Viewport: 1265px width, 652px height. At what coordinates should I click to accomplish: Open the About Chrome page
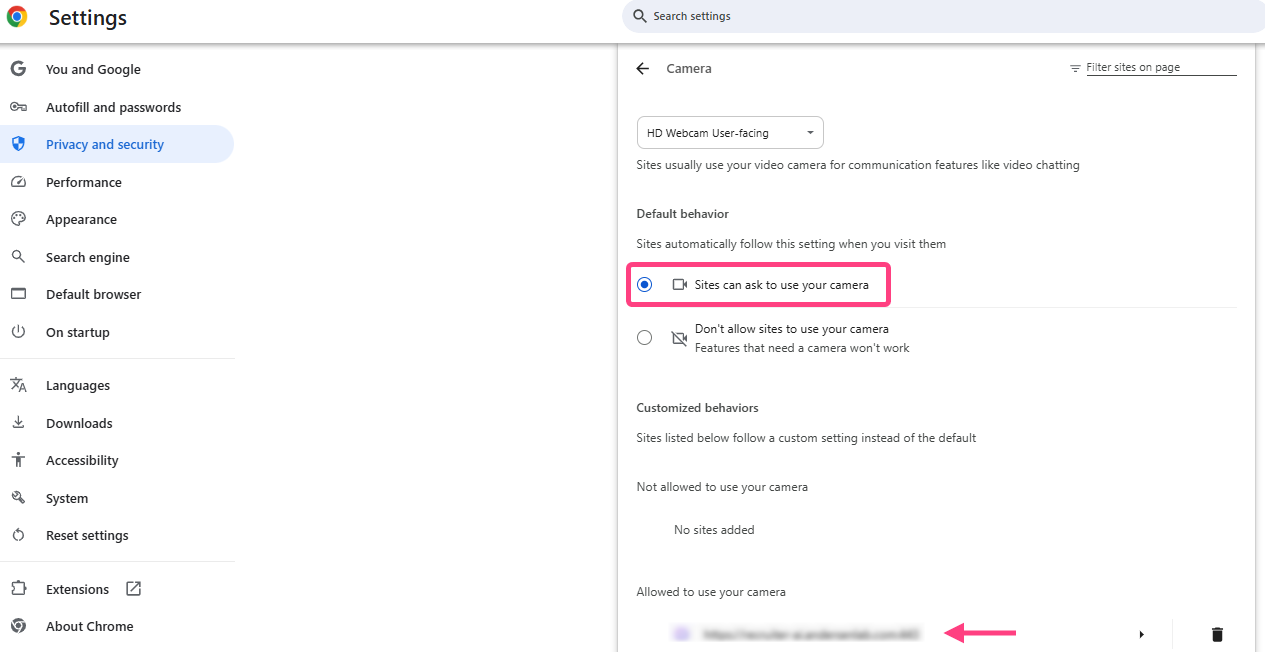click(89, 627)
